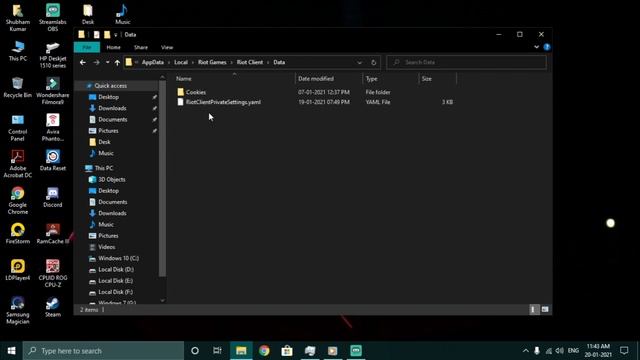
Task: Open the notification center icon
Action: click(624, 351)
